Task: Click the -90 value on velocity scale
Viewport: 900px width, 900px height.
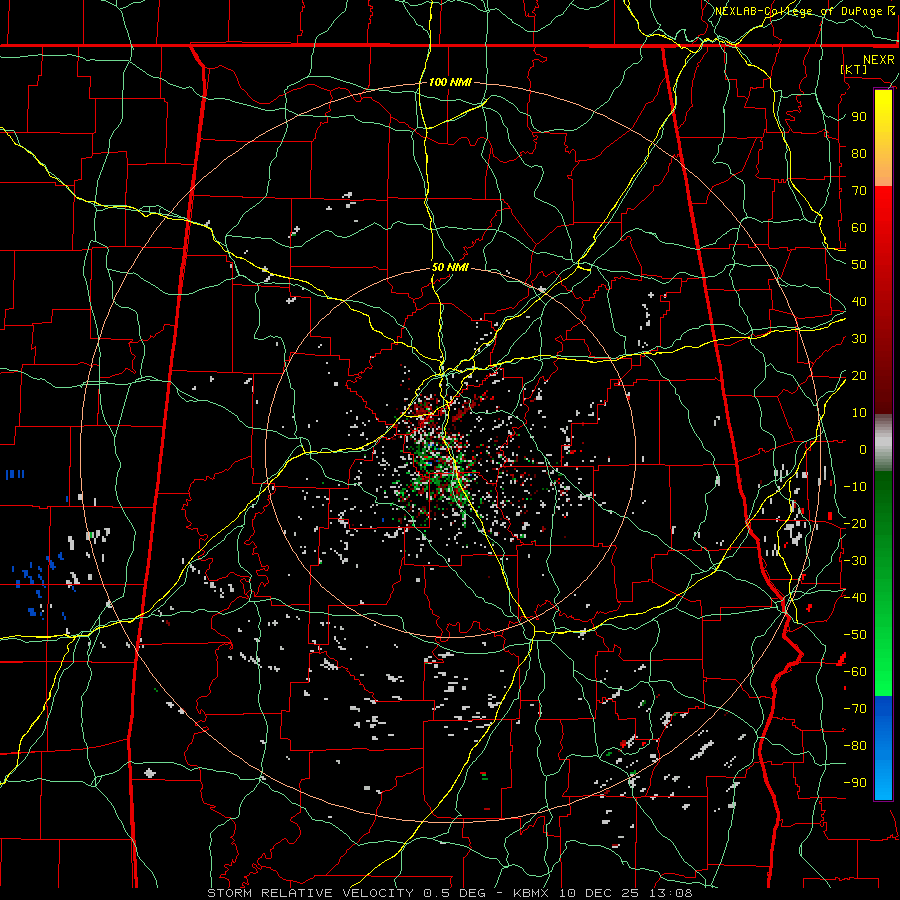Action: [855, 783]
